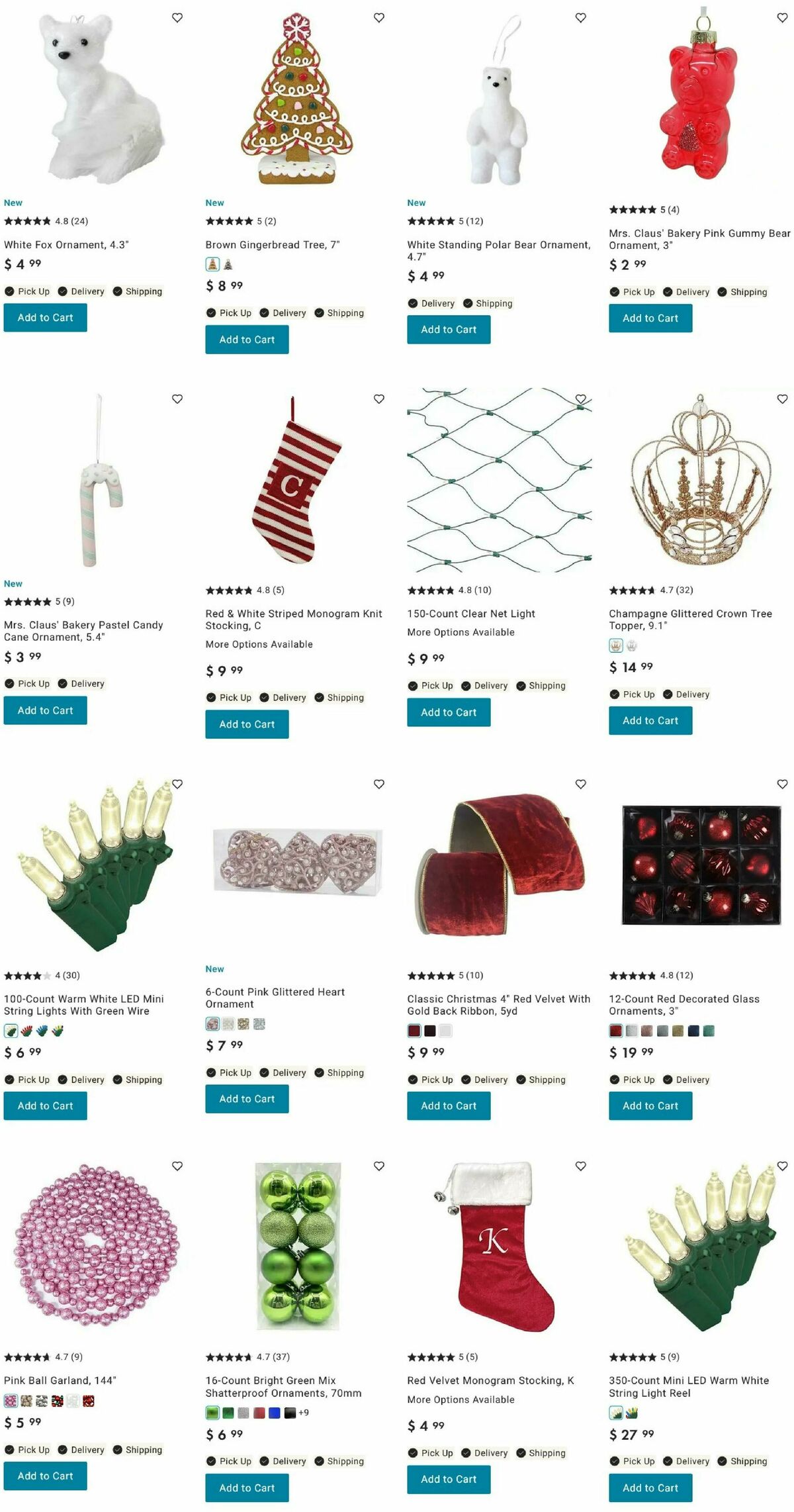Image resolution: width=794 pixels, height=1512 pixels.
Task: Click the heart on Pink Glittered Heart Ornament
Action: (x=379, y=784)
